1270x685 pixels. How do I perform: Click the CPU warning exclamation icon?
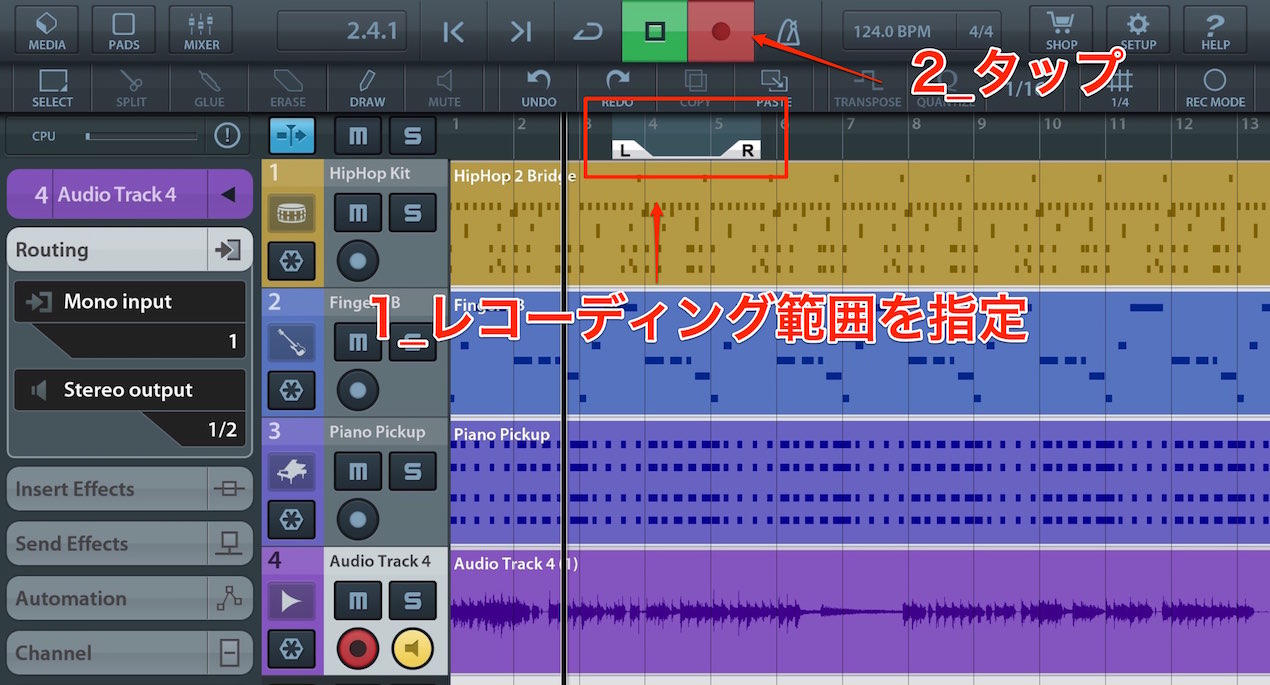pos(228,135)
